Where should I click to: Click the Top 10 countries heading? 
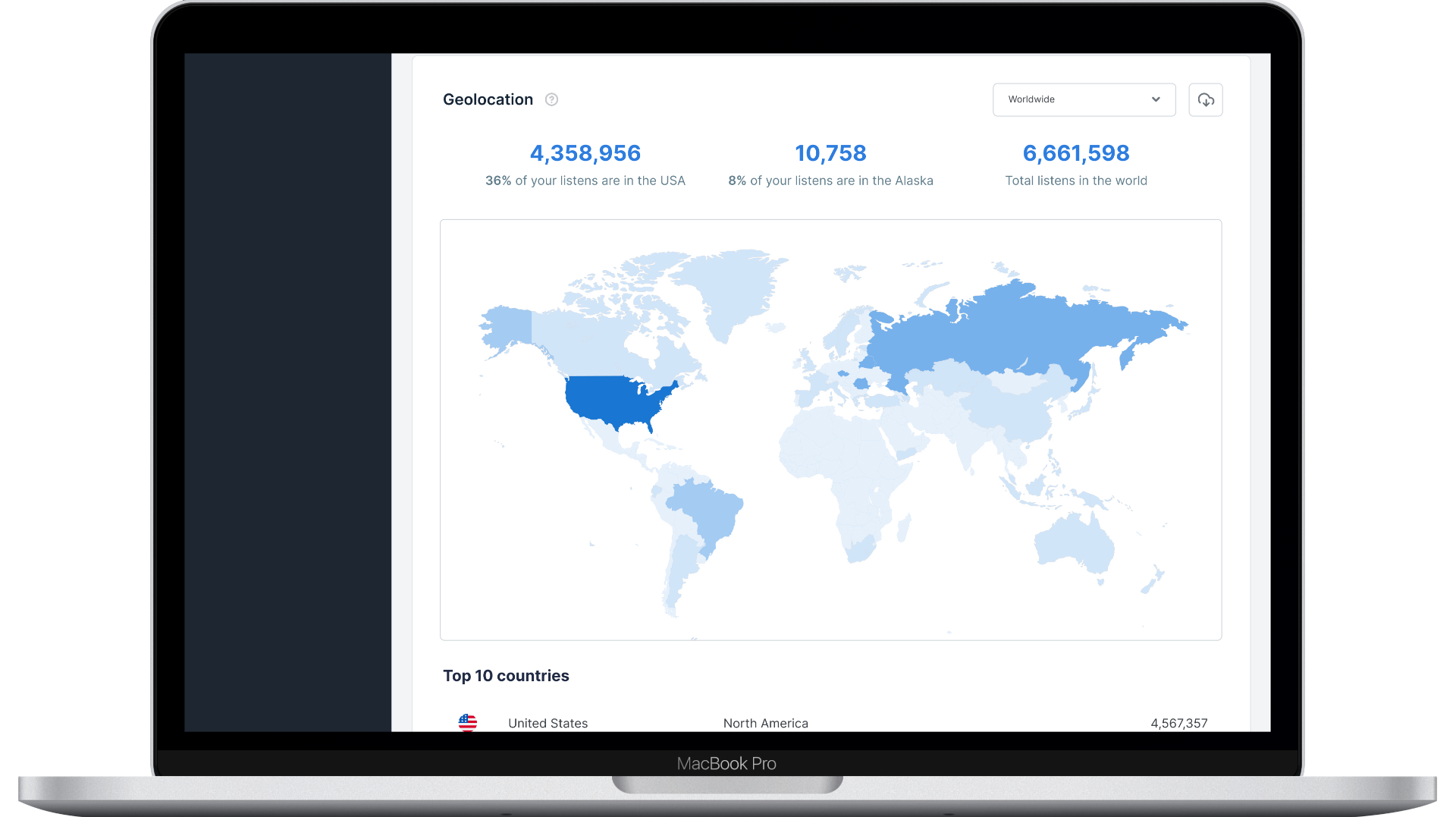(x=506, y=675)
